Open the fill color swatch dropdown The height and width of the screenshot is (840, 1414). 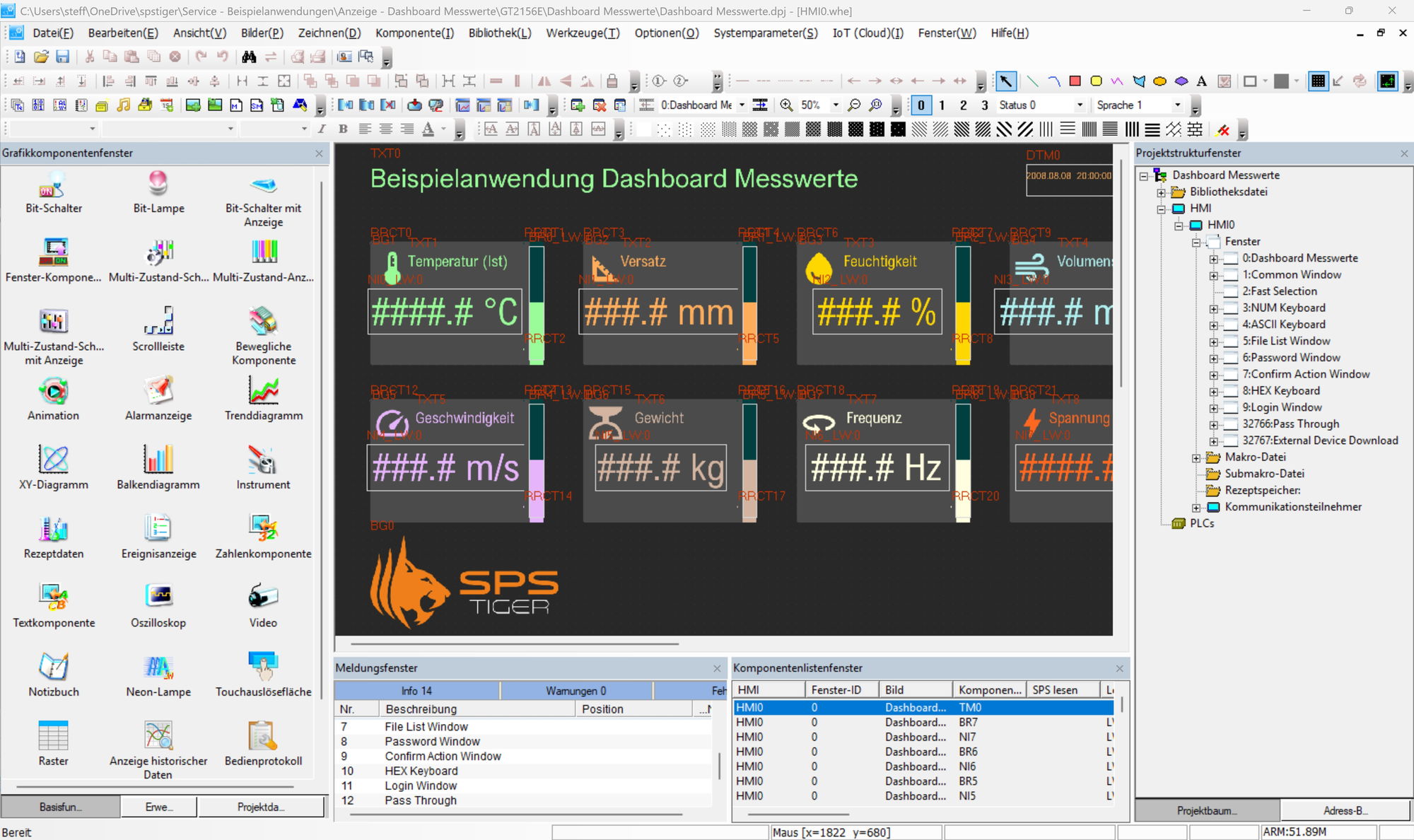click(1297, 81)
